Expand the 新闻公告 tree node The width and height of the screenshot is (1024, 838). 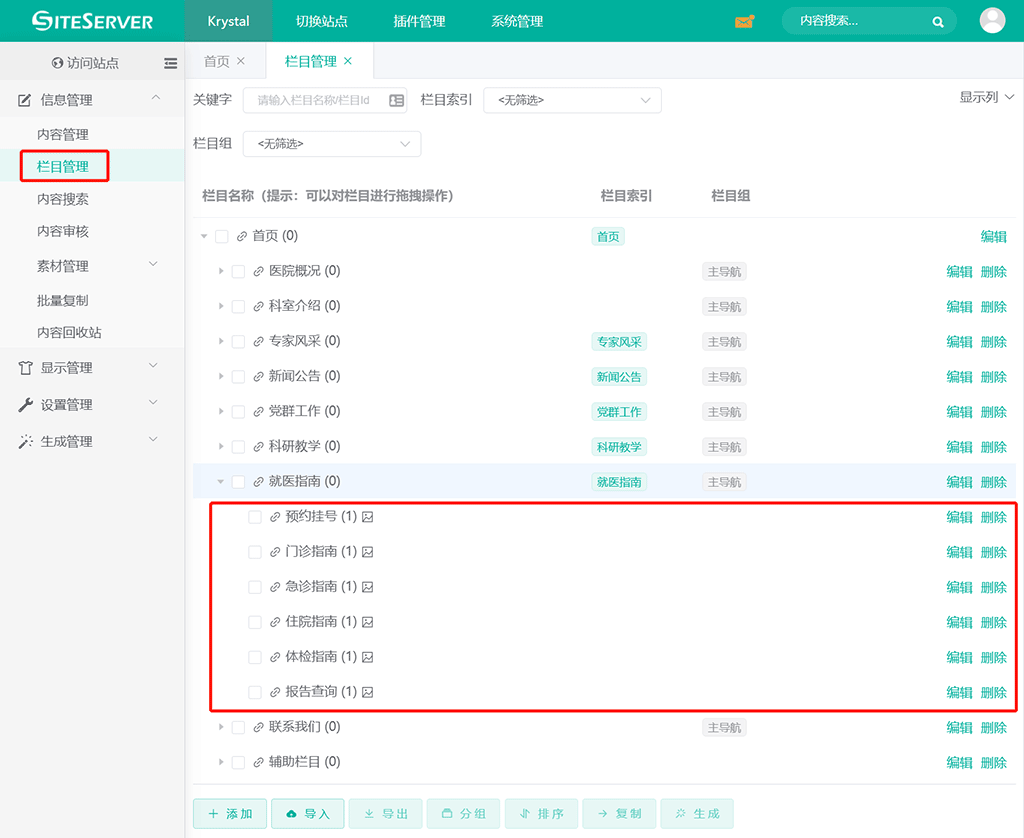click(221, 377)
